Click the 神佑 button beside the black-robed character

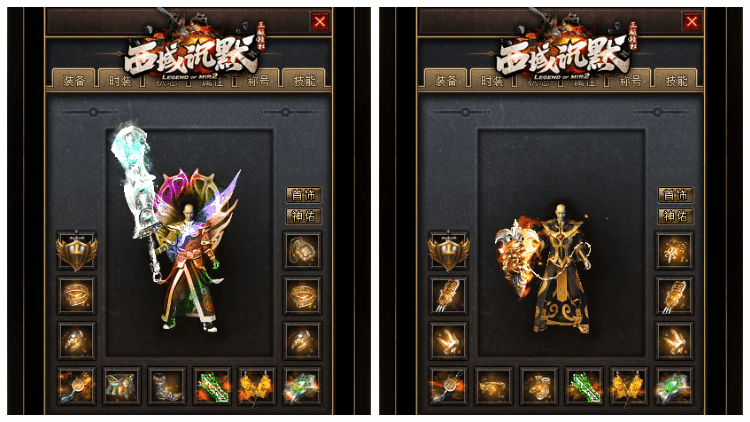pyautogui.click(x=675, y=216)
